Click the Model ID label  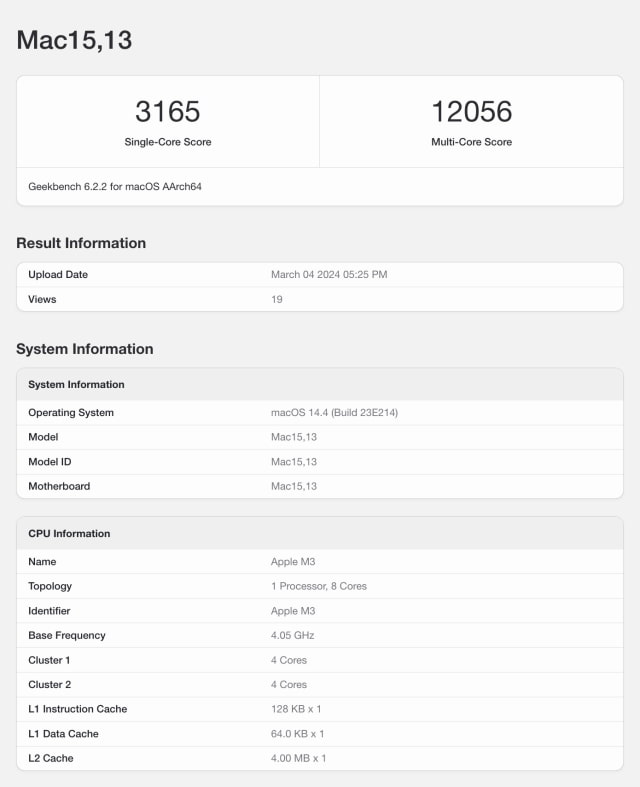[50, 462]
